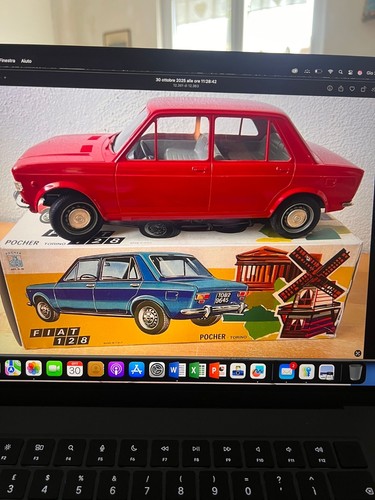Launch Microsoft PowerPoint from the Dock
The width and height of the screenshot is (375, 500).
[217, 371]
